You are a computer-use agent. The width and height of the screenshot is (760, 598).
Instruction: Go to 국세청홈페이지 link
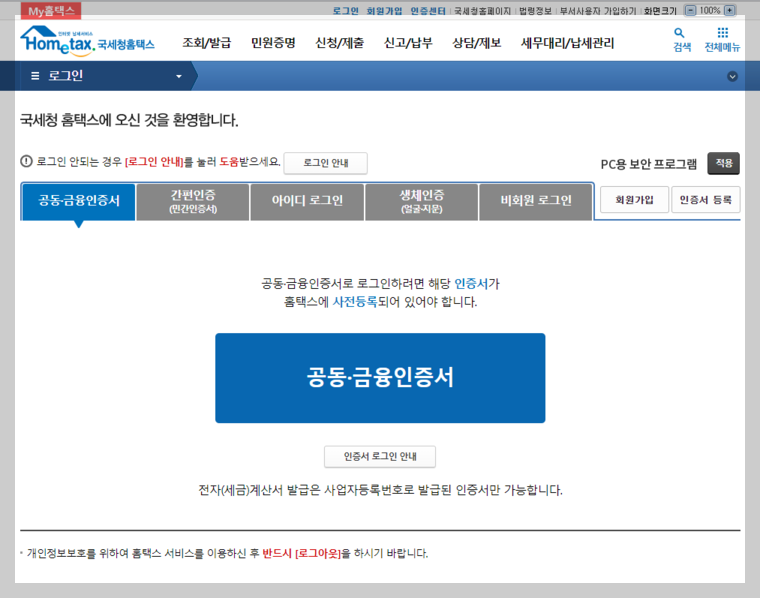tap(482, 11)
